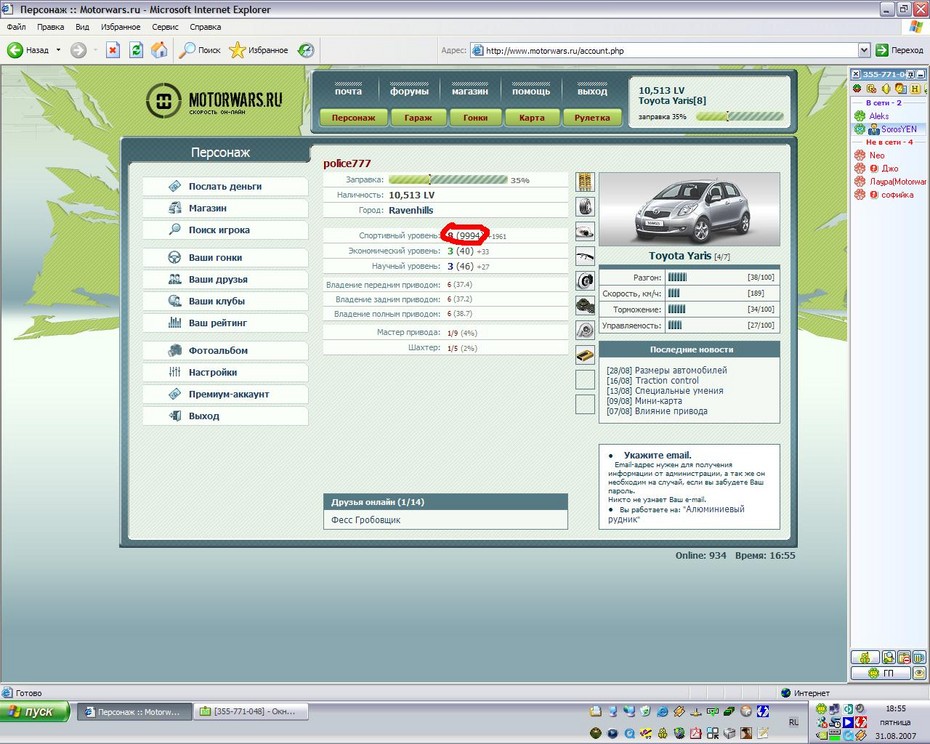Click the IE Forward arrow button

point(78,50)
